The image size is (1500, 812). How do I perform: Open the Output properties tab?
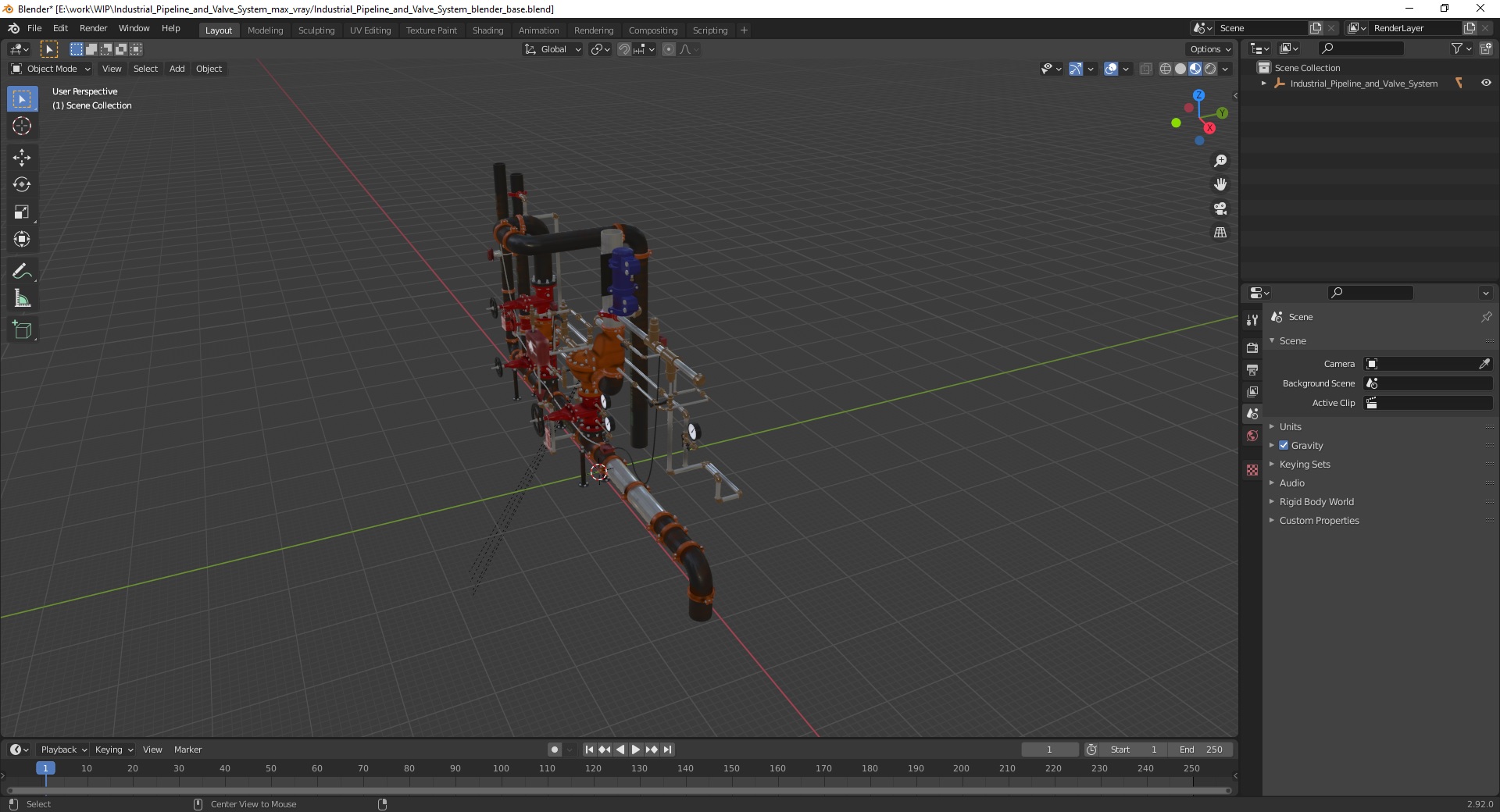pyautogui.click(x=1252, y=369)
